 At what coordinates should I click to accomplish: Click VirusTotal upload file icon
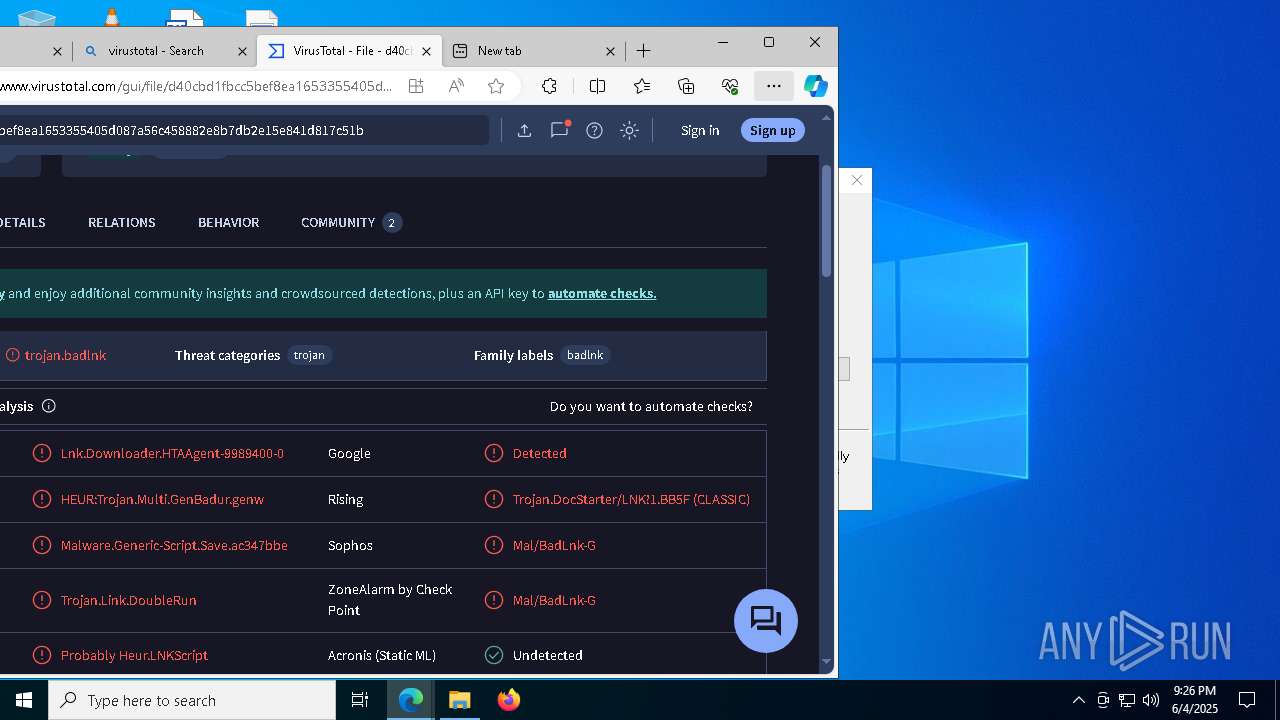click(524, 130)
